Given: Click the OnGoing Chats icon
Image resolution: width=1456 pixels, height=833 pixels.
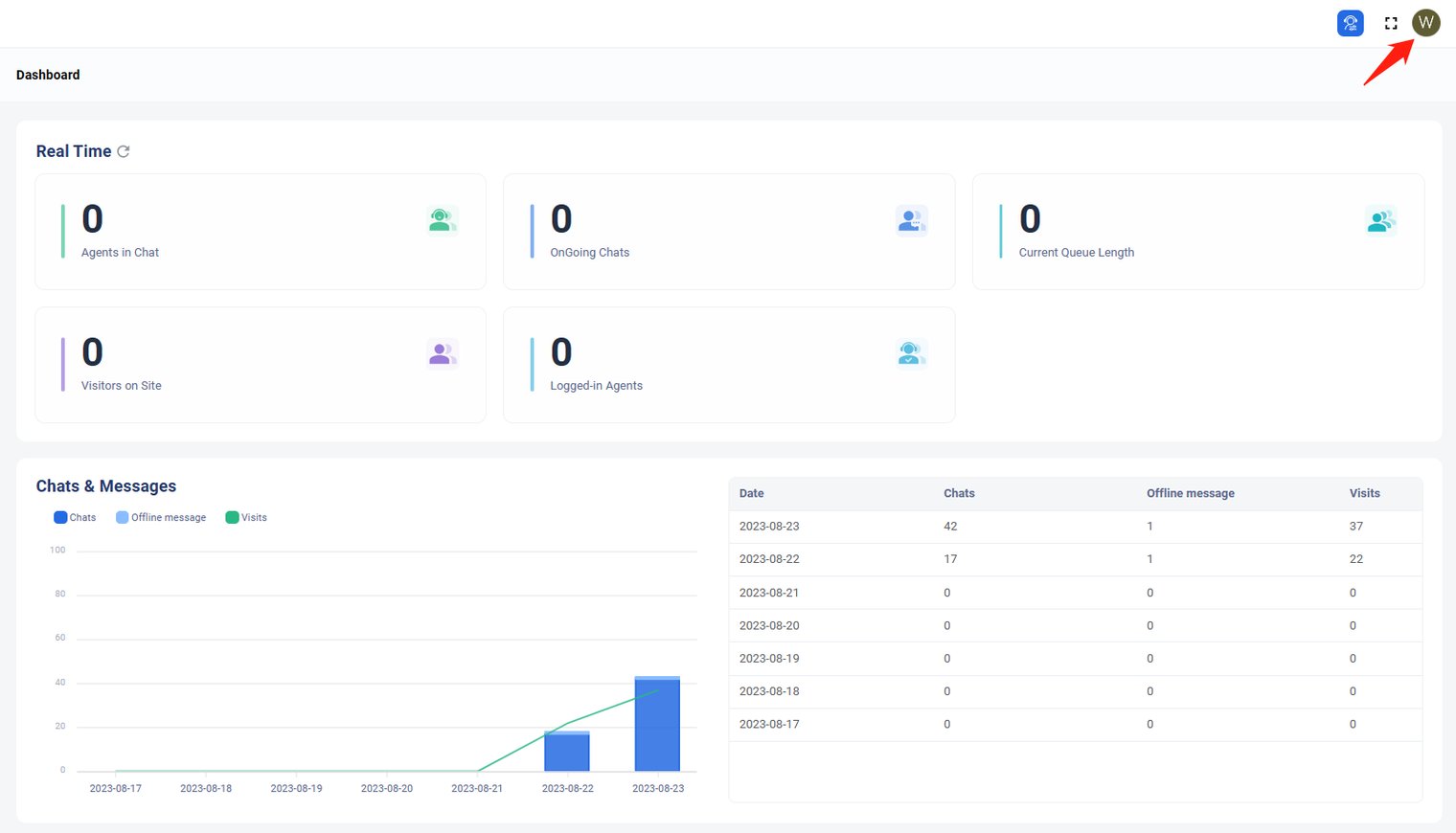Looking at the screenshot, I should click(x=911, y=221).
